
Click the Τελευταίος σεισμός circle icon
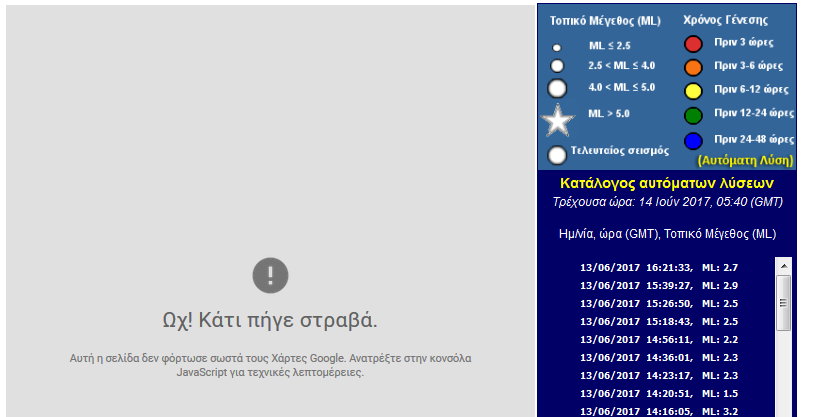pos(557,155)
